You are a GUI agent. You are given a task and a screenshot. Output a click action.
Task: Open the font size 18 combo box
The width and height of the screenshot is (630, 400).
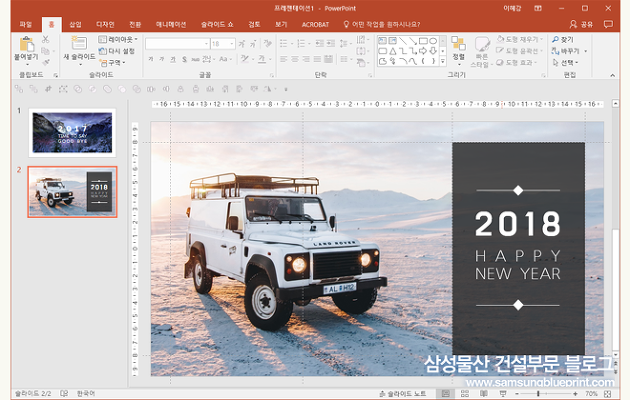(223, 43)
